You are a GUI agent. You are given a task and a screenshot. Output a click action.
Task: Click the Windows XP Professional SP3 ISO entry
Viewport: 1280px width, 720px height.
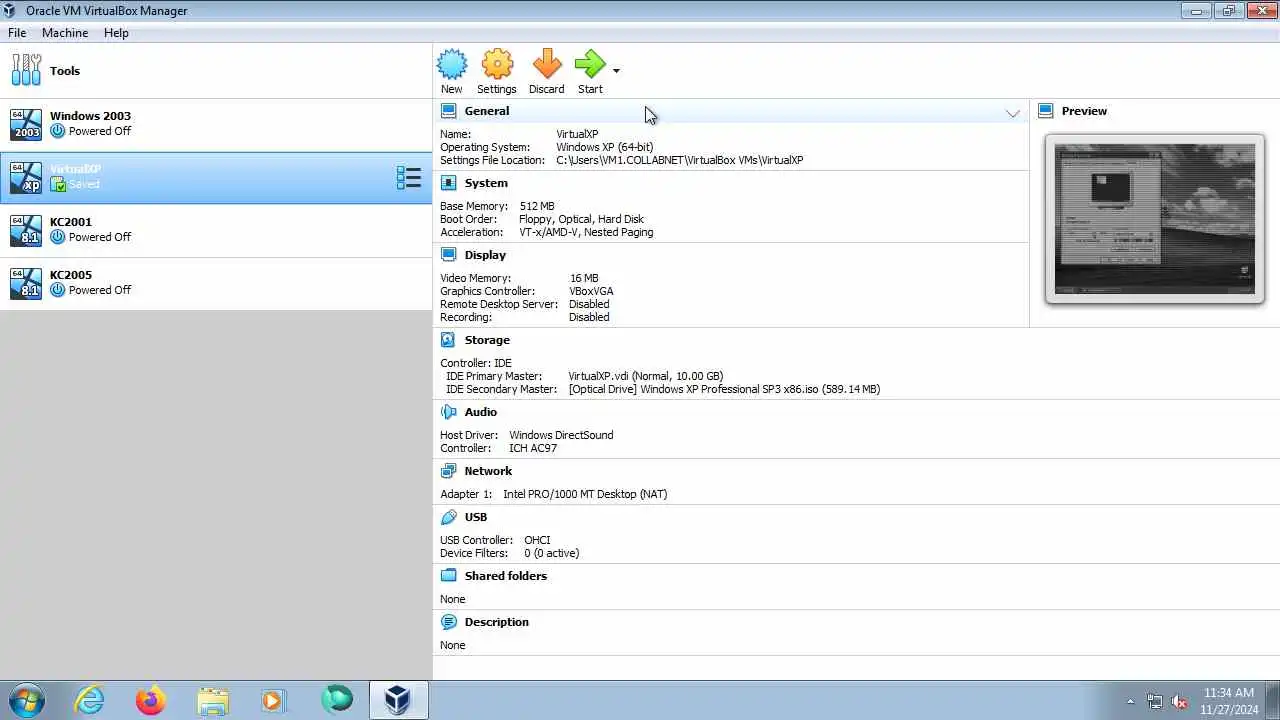click(724, 389)
